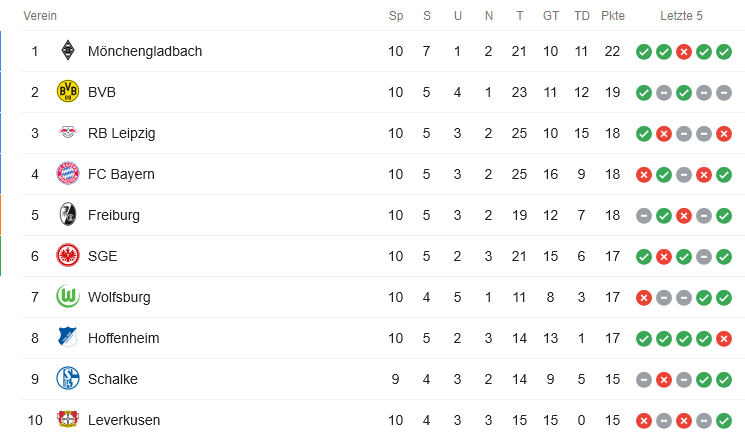745x440 pixels.
Task: Click Mönchengladbach's red loss icon in form
Action: pyautogui.click(x=684, y=51)
